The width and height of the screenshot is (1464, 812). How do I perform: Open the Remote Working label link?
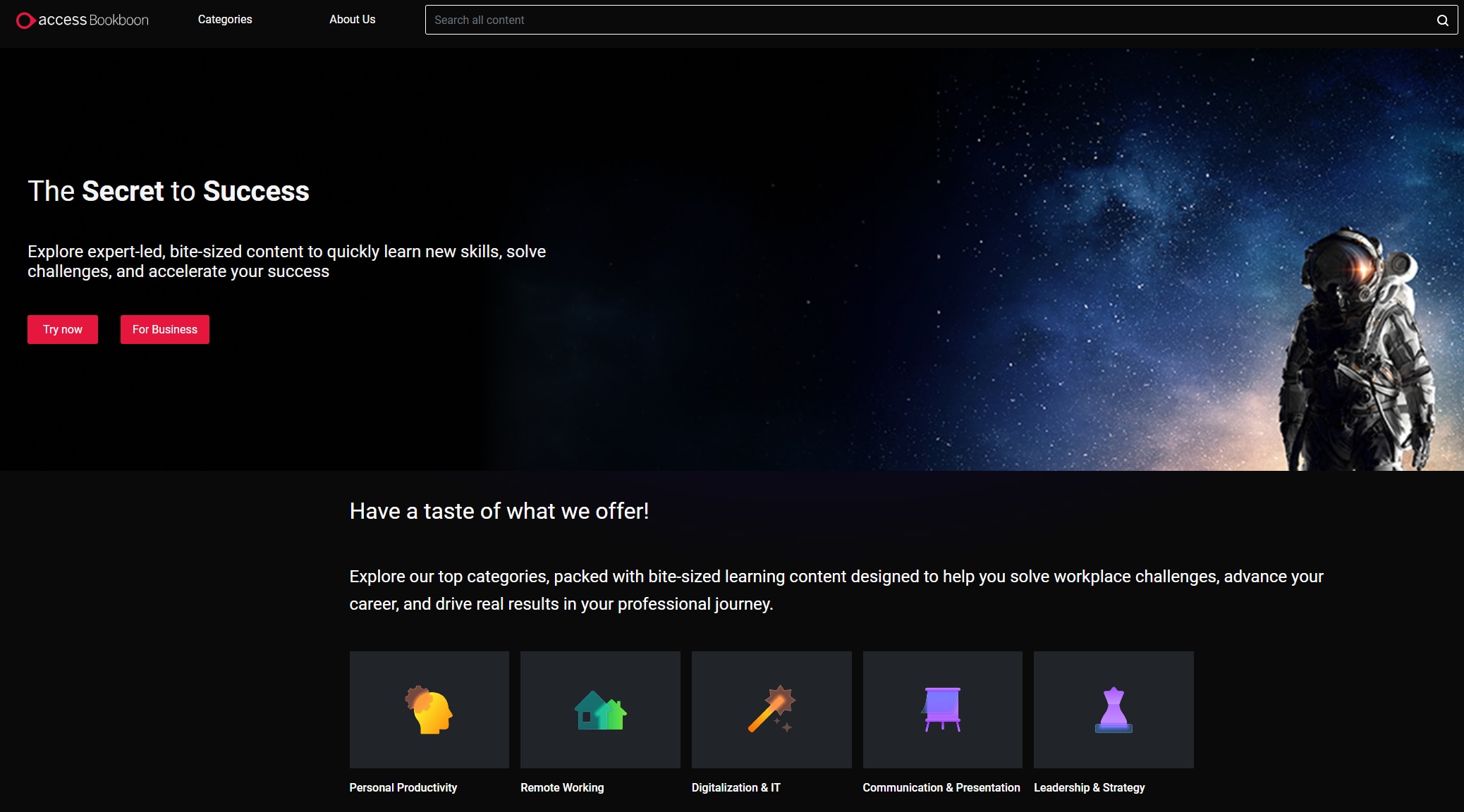562,787
